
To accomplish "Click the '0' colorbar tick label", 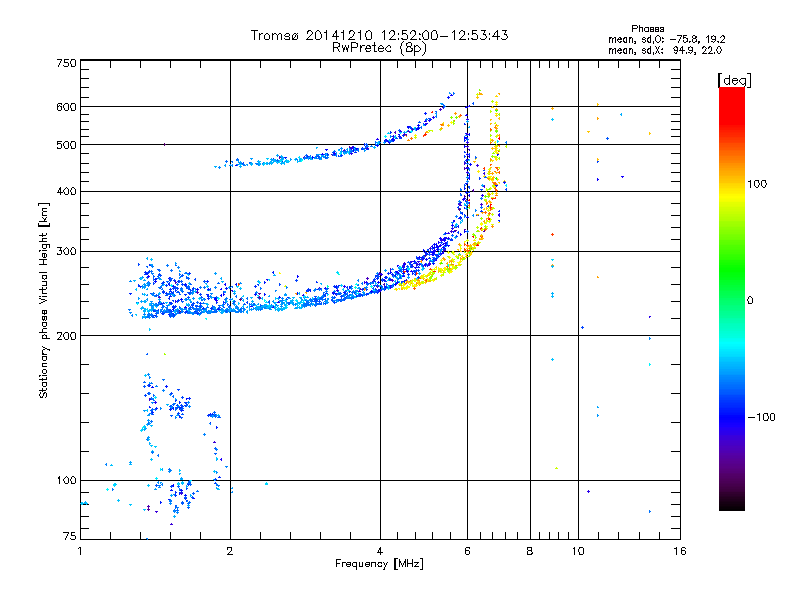I will point(750,301).
